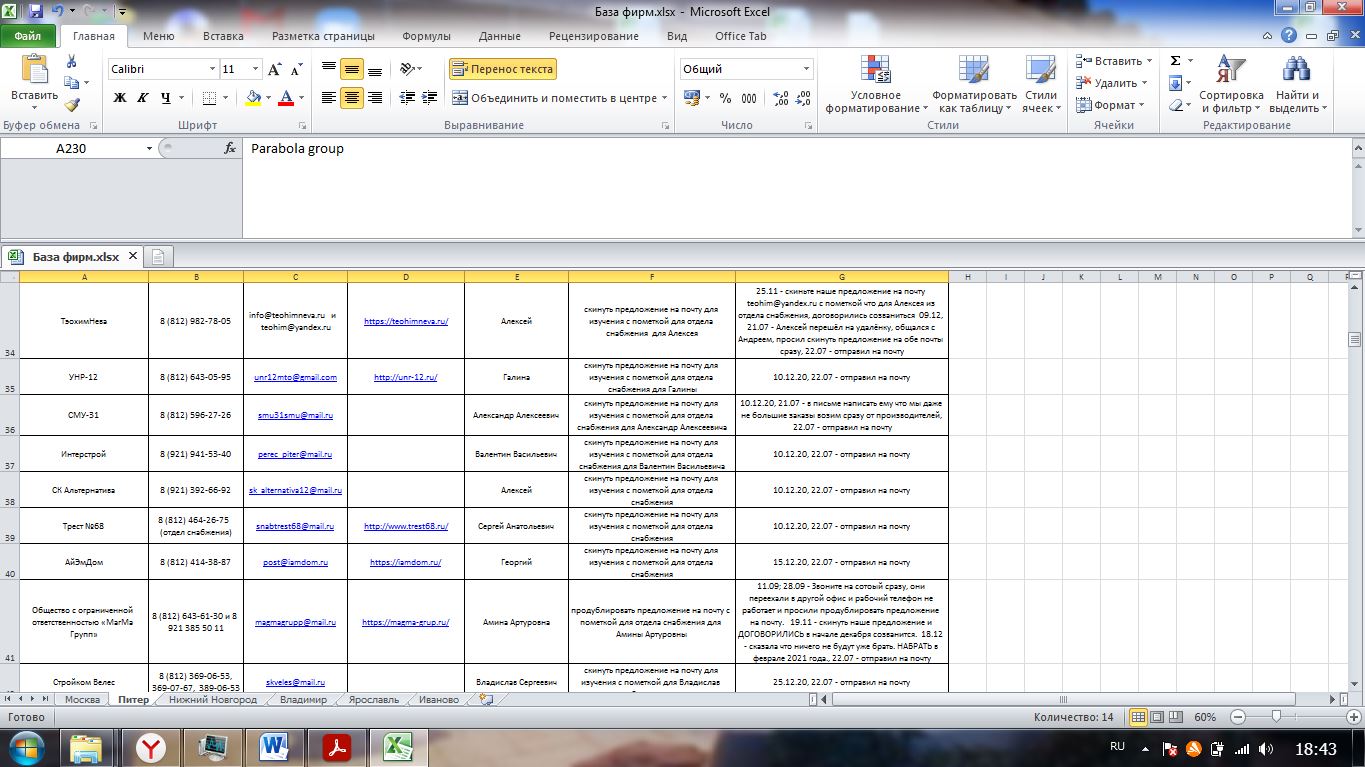Click the fx insert function icon
Screen dimensions: 1365x767
[x=229, y=148]
